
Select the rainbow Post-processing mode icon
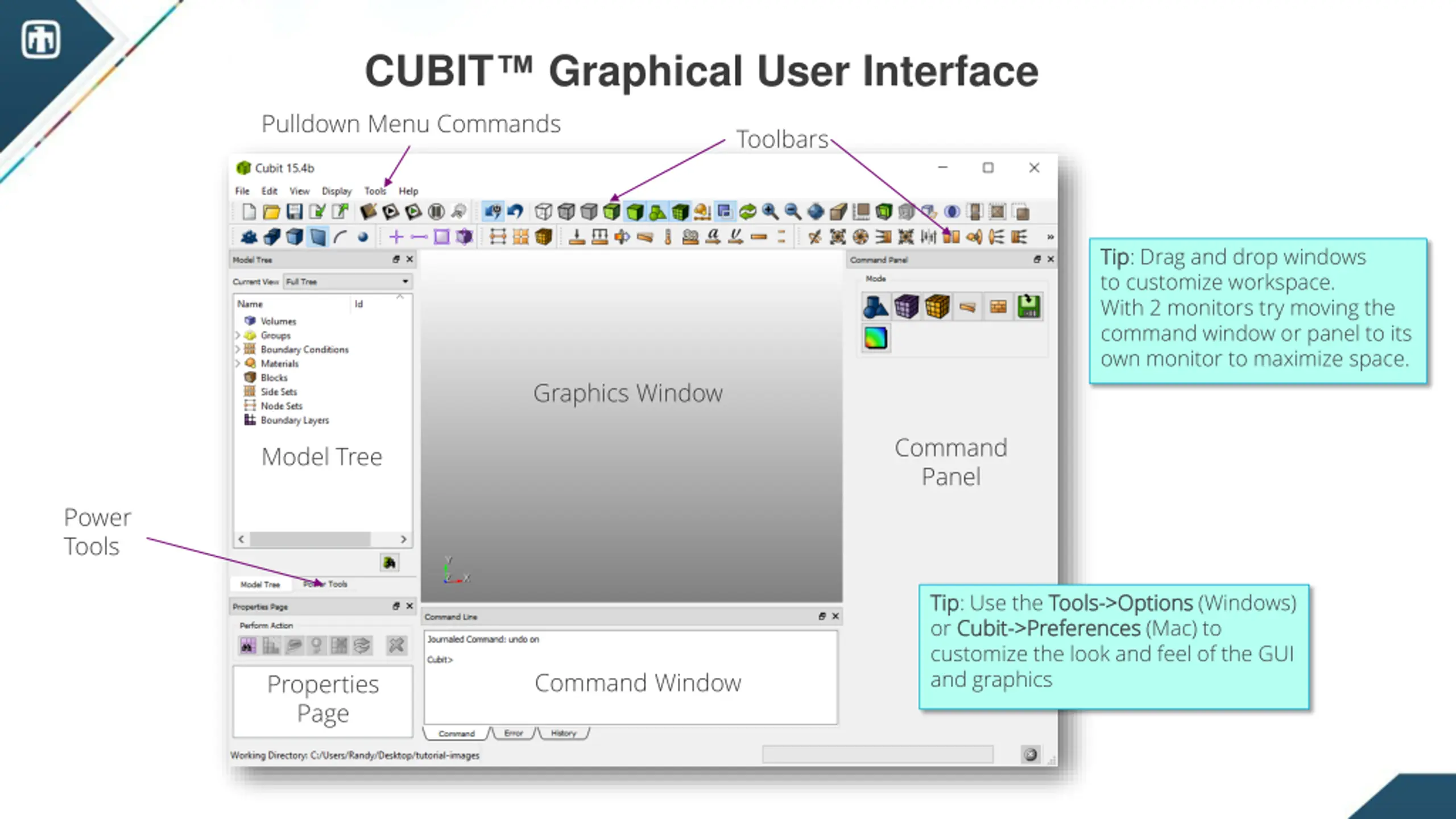[875, 338]
